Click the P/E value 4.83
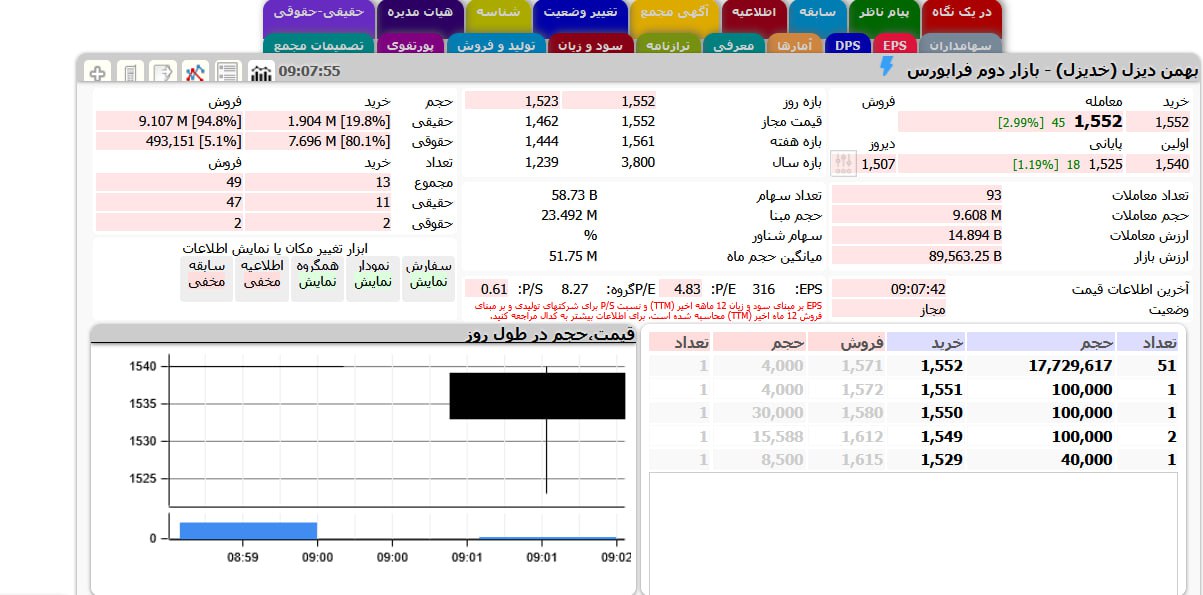This screenshot has height=595, width=1203. pyautogui.click(x=687, y=289)
